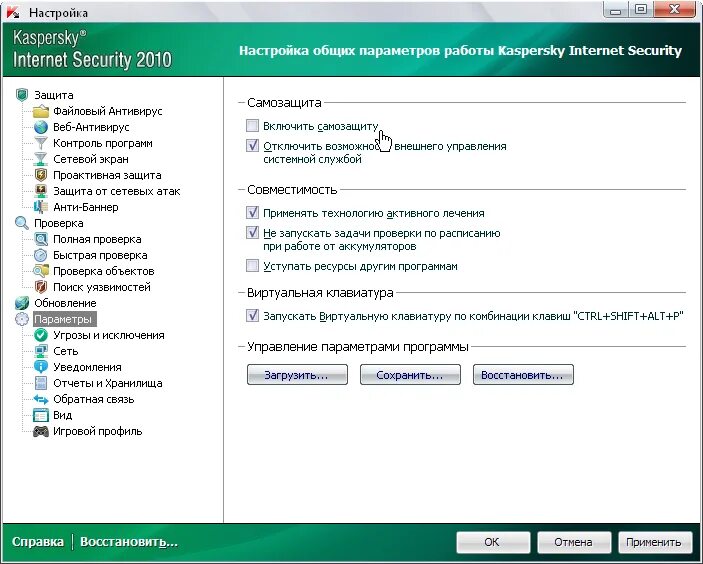Click the Уведомления info icon
The image size is (703, 564).
point(41,367)
